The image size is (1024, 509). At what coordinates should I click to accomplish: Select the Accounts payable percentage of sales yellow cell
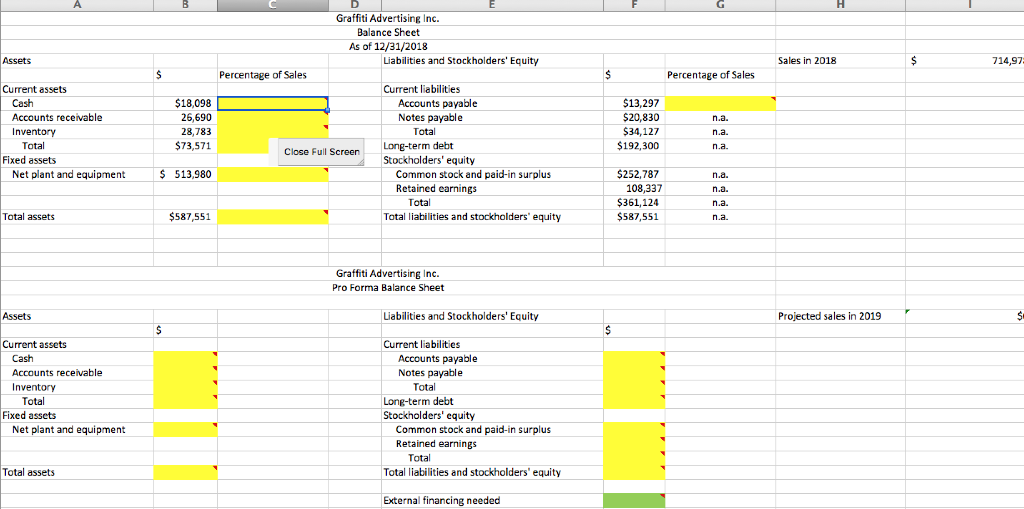coord(721,103)
